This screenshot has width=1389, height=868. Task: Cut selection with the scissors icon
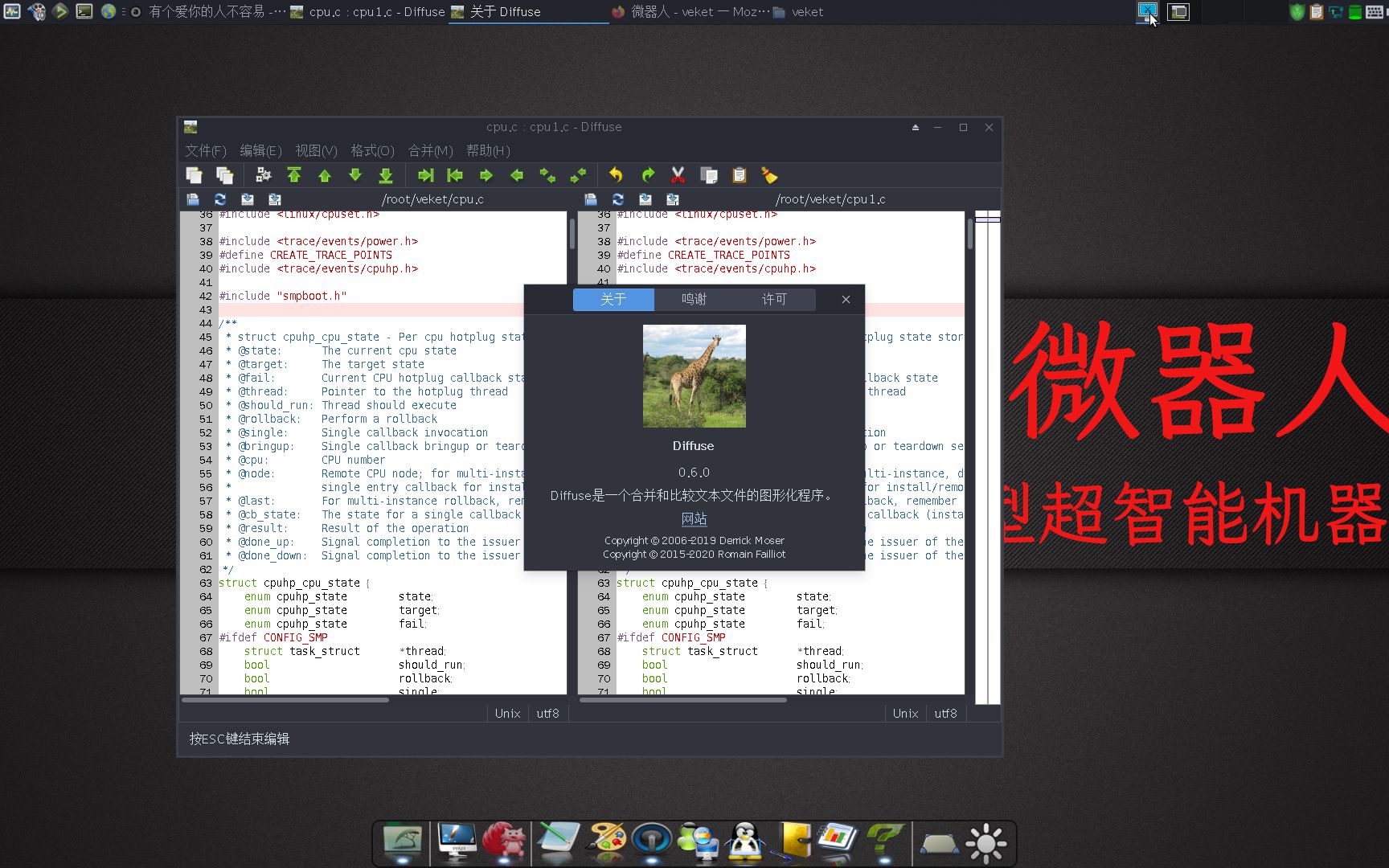678,175
